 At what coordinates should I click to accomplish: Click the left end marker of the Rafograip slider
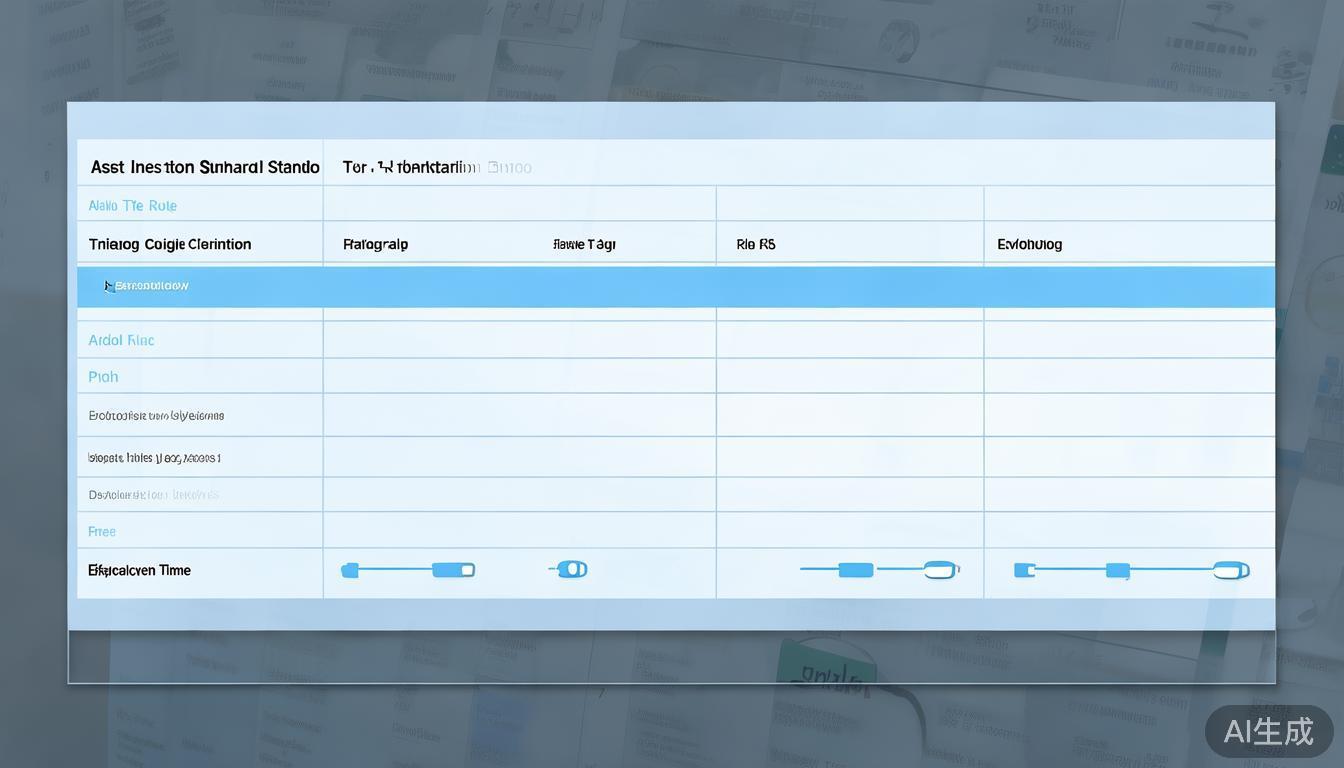[x=349, y=570]
